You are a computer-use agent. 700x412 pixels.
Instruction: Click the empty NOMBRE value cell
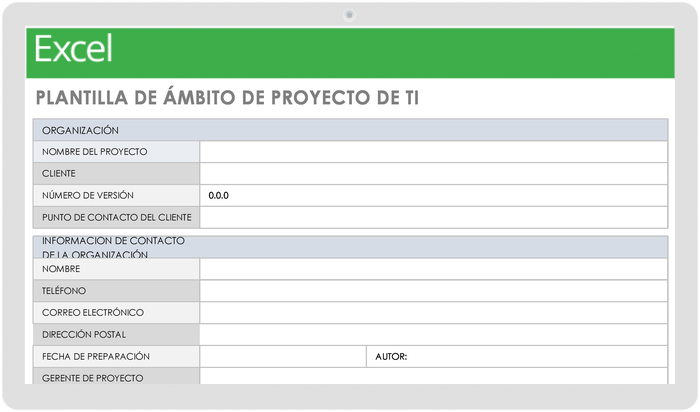[x=433, y=269]
